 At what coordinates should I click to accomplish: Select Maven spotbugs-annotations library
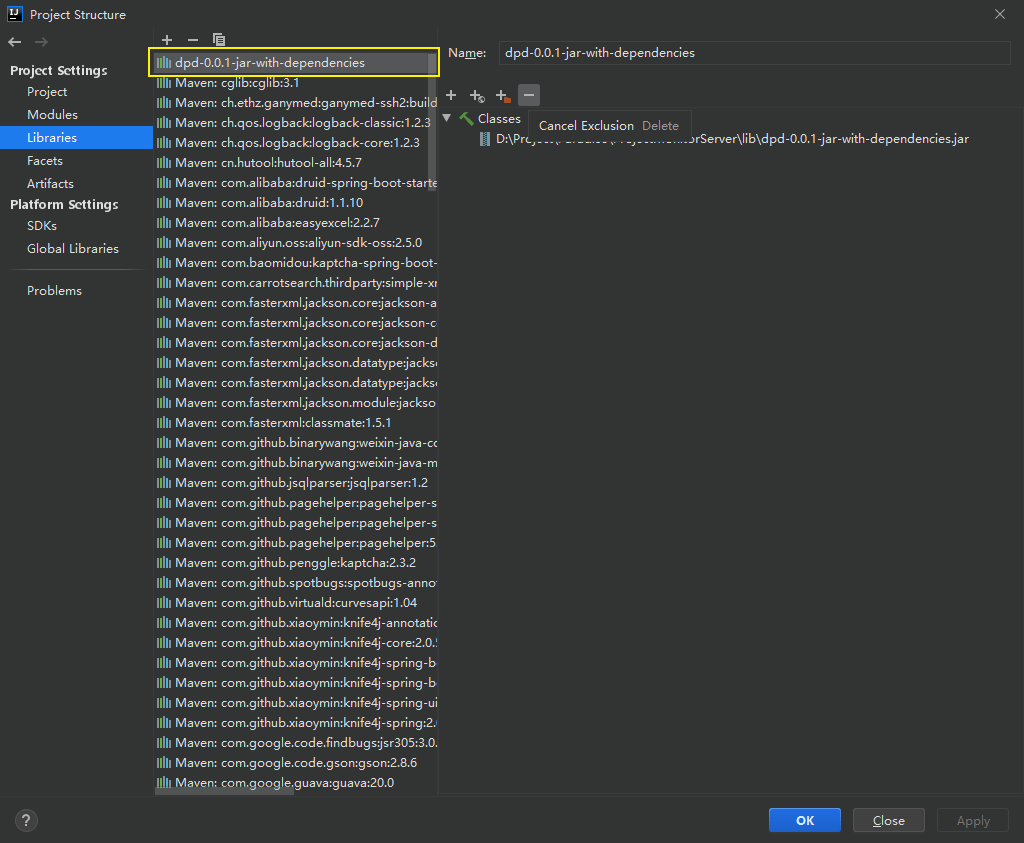[296, 582]
